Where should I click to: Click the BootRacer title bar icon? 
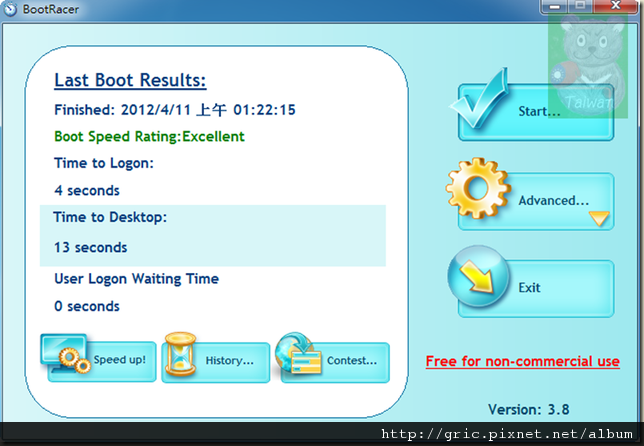tap(10, 9)
